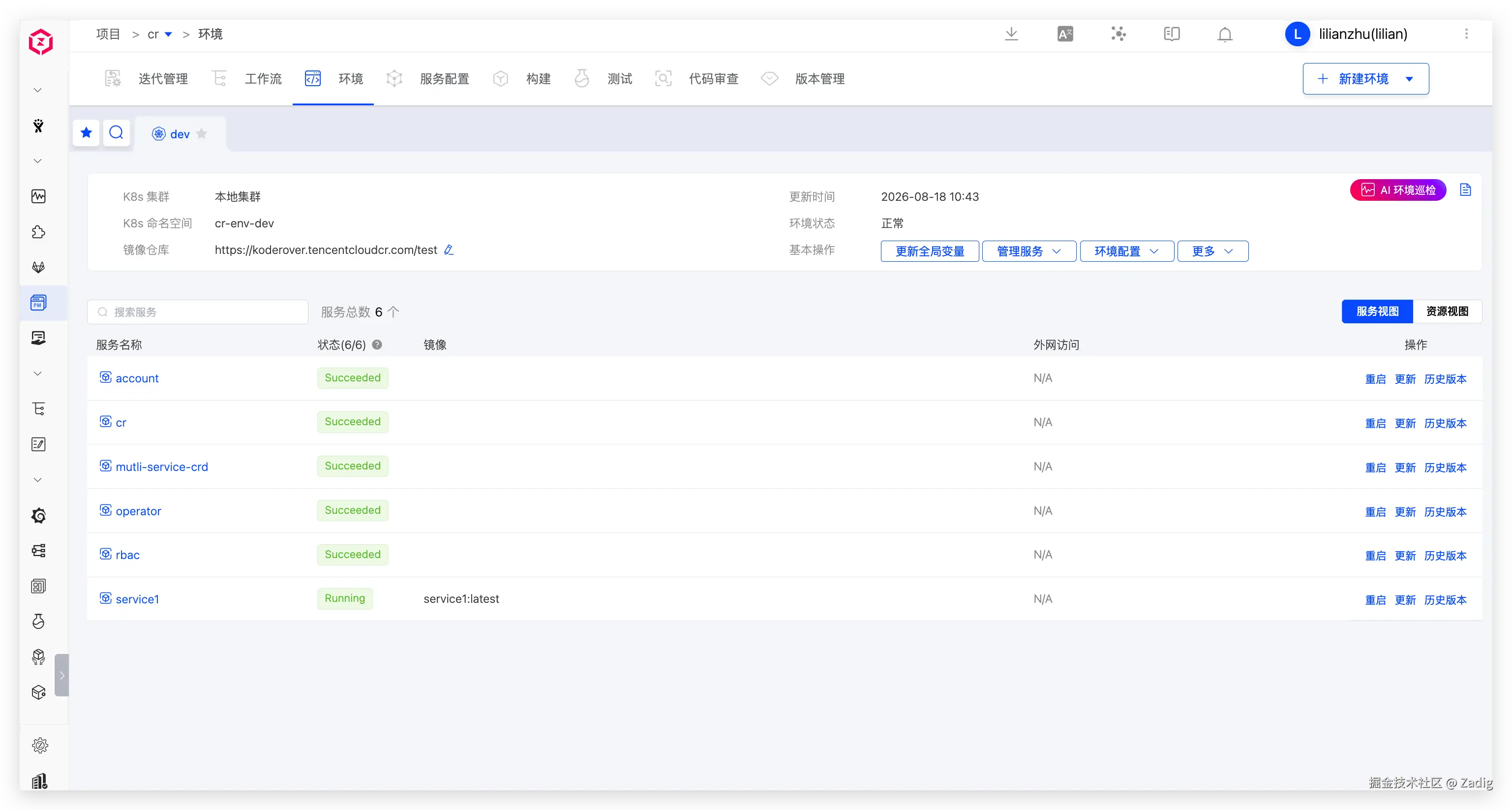Run AI 环境巡检
This screenshot has width=1512, height=810.
[x=1398, y=190]
